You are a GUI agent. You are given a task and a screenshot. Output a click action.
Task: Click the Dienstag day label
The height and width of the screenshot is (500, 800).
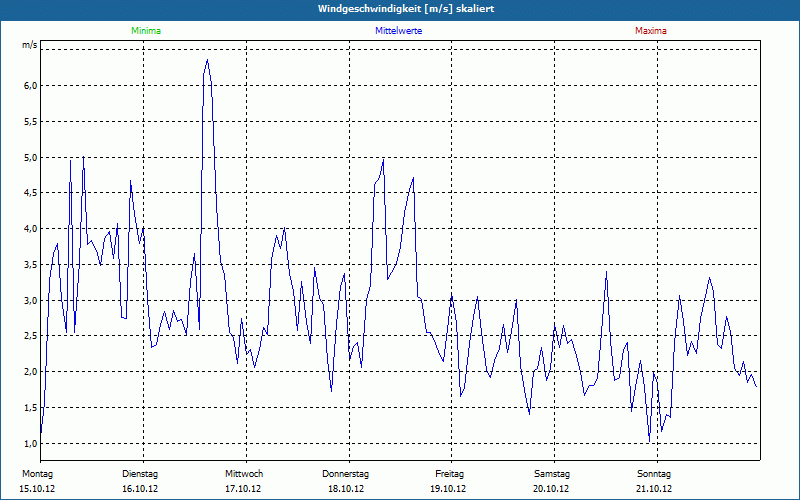[x=140, y=474]
